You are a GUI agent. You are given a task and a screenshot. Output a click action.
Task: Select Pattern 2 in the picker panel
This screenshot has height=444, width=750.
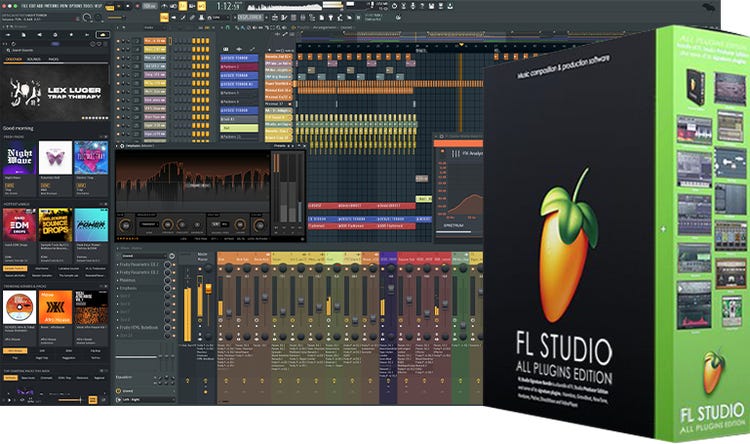click(239, 67)
